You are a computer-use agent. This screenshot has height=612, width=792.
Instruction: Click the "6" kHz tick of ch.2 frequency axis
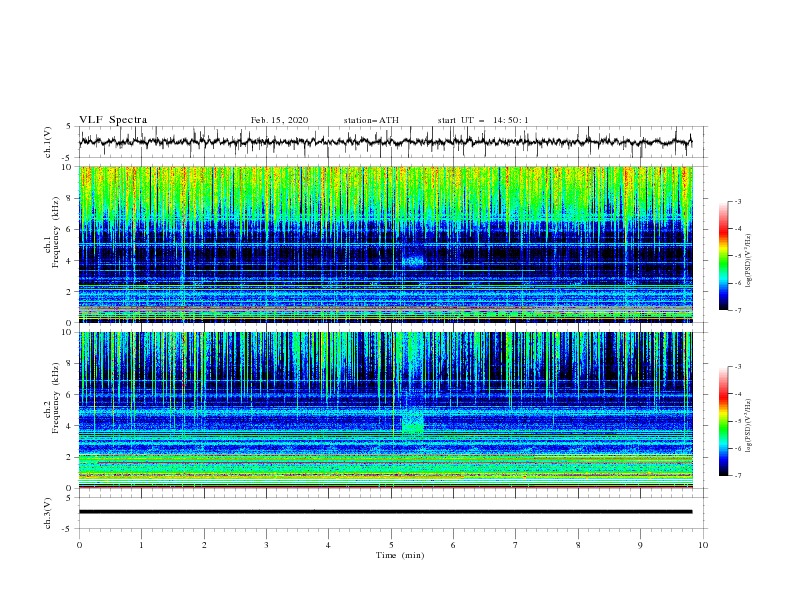(x=70, y=395)
